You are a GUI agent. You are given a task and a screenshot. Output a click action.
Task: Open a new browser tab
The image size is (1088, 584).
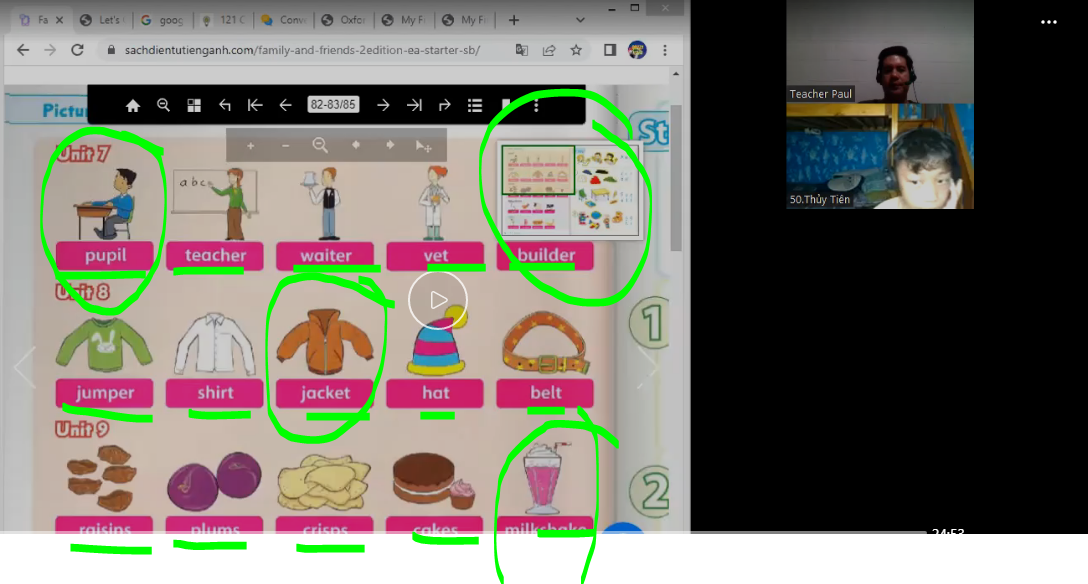coord(513,20)
